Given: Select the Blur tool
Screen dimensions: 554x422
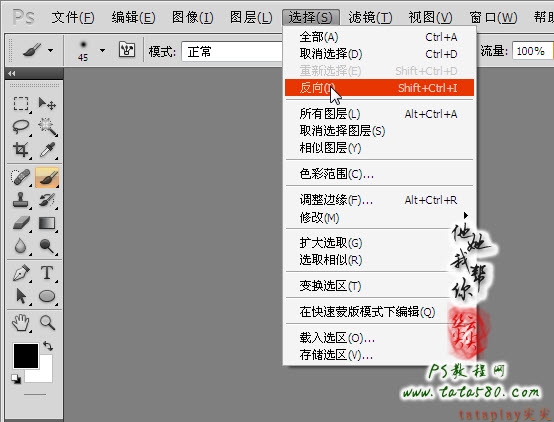Looking at the screenshot, I should coord(21,246).
